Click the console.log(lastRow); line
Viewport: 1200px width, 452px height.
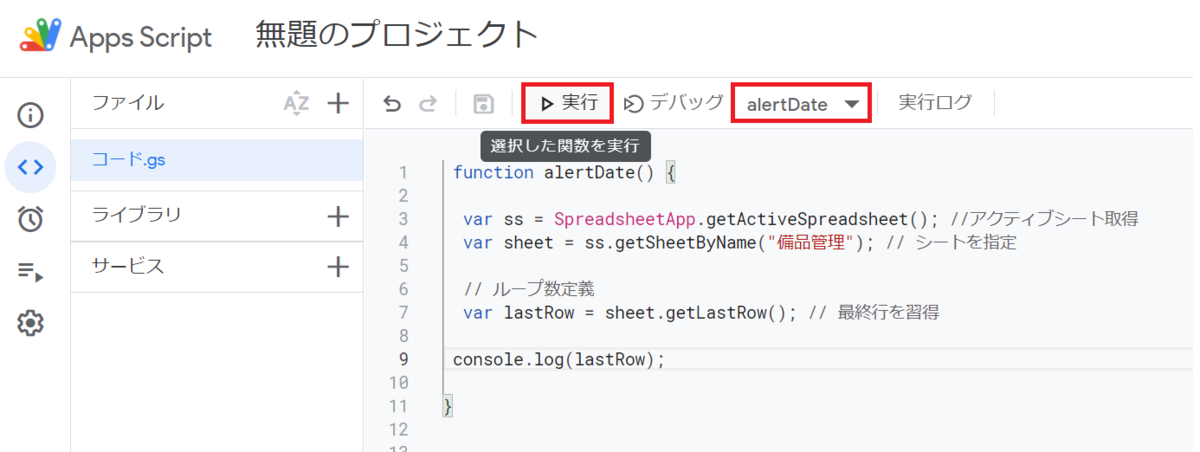(x=558, y=359)
